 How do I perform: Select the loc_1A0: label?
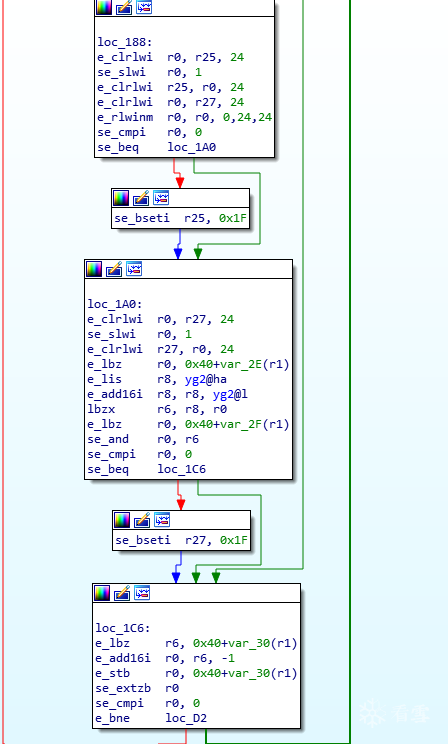click(x=115, y=304)
